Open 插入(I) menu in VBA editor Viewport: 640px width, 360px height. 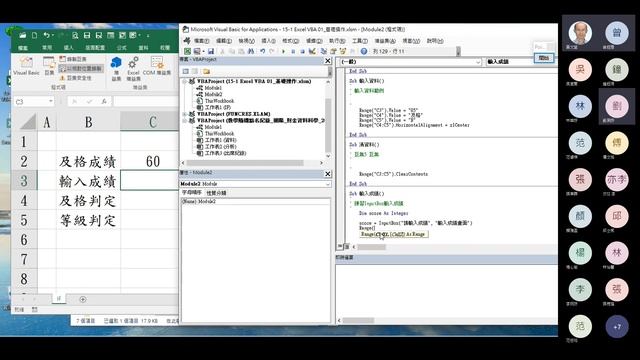[x=268, y=41]
